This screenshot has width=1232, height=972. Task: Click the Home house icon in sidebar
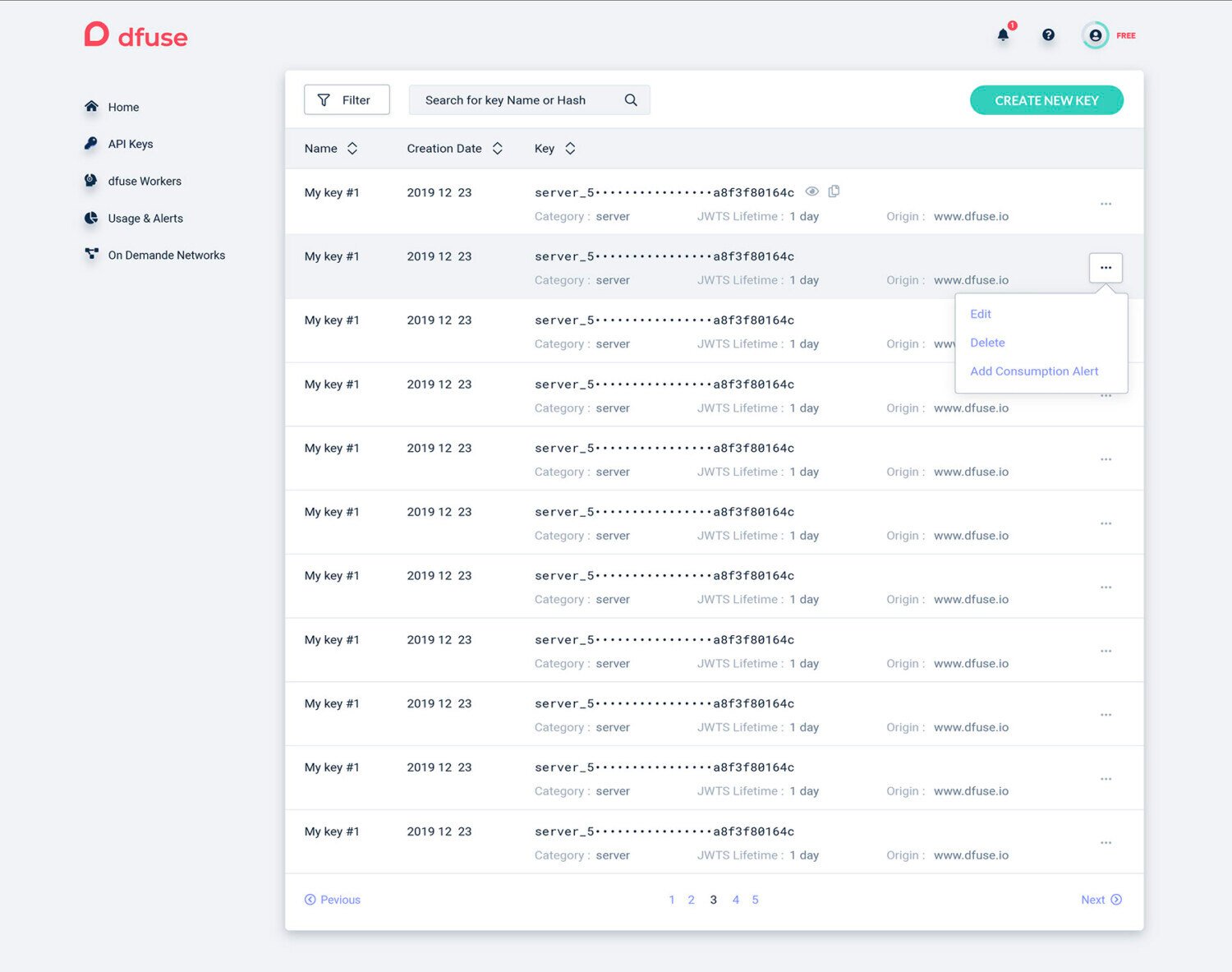click(91, 107)
